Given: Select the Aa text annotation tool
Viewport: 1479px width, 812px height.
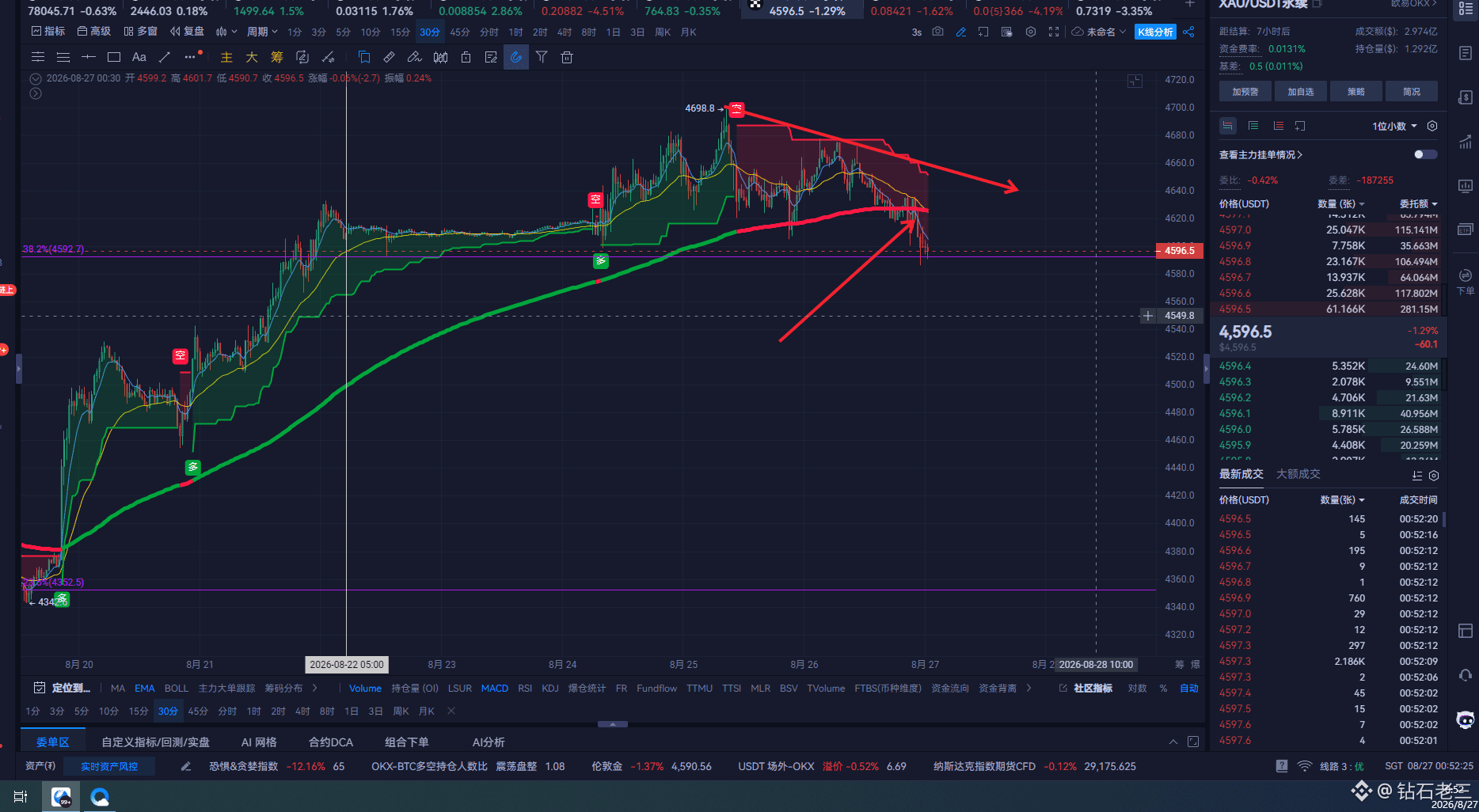Looking at the screenshot, I should point(139,57).
